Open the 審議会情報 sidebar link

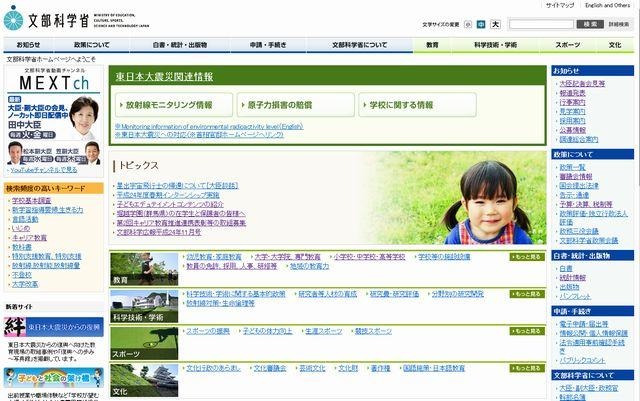click(576, 177)
